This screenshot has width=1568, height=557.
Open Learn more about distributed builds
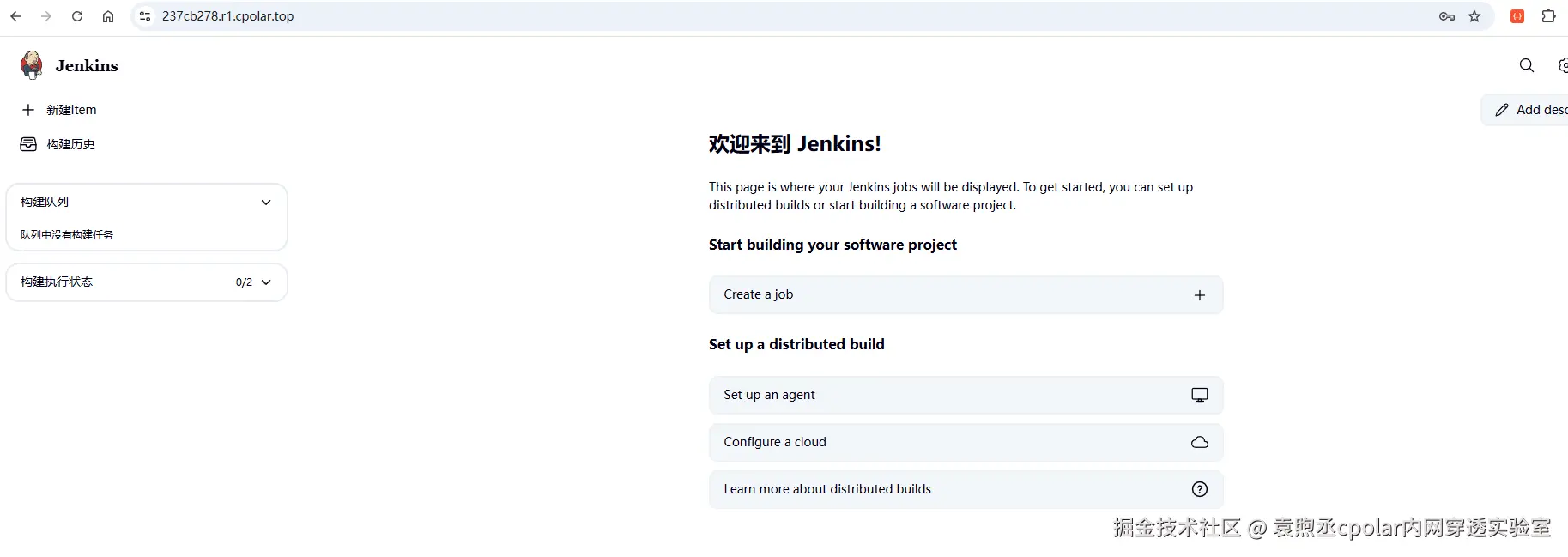tap(966, 489)
